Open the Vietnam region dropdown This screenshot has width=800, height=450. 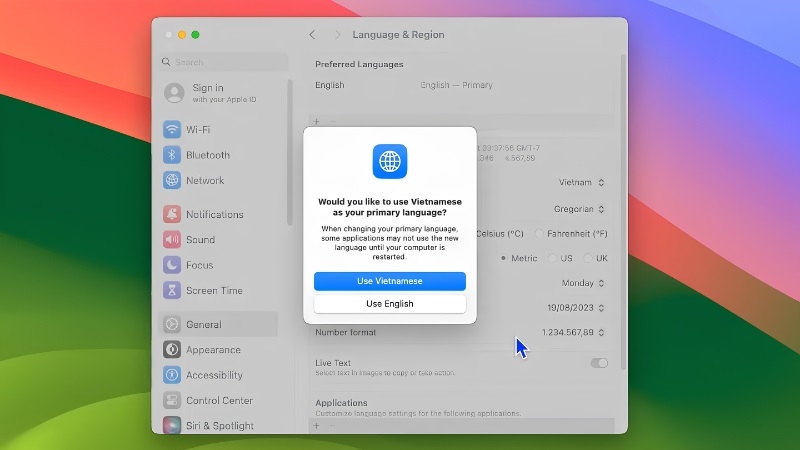click(x=582, y=183)
